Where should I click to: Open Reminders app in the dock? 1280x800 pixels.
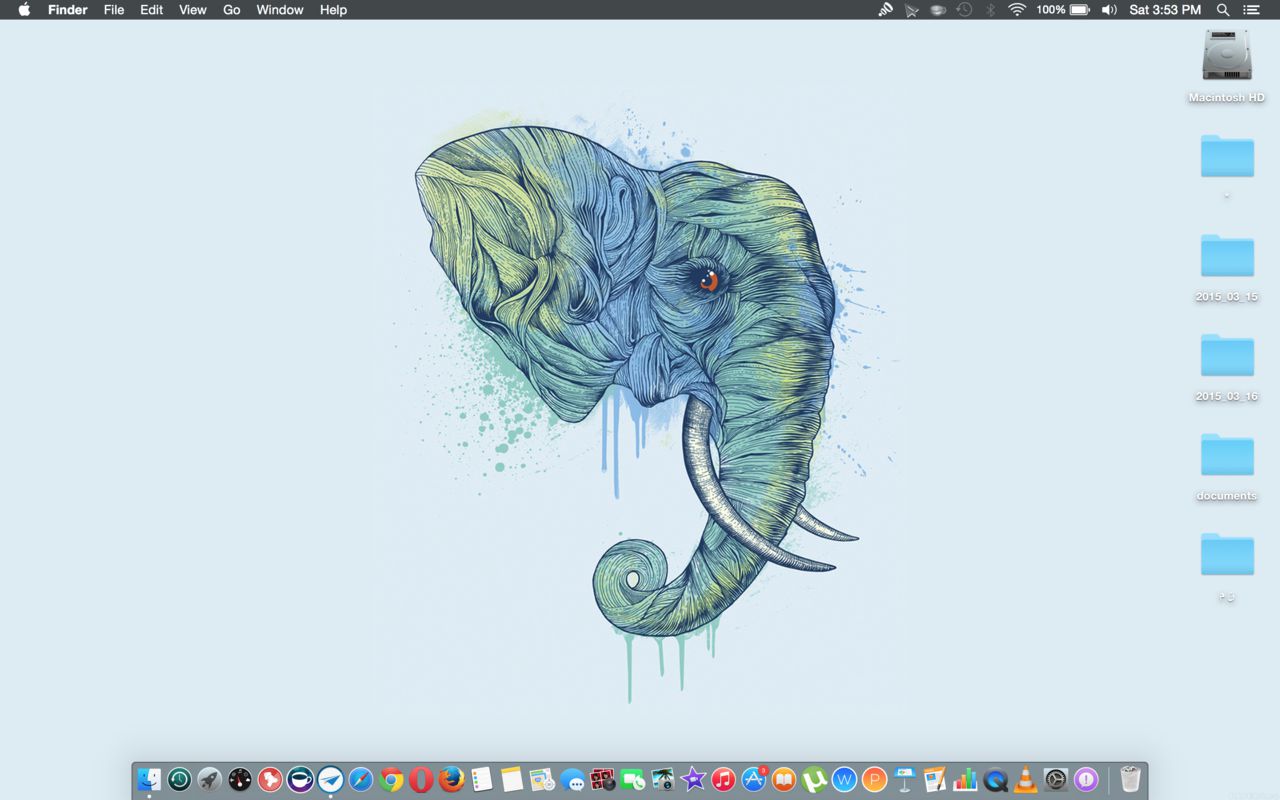click(x=482, y=779)
